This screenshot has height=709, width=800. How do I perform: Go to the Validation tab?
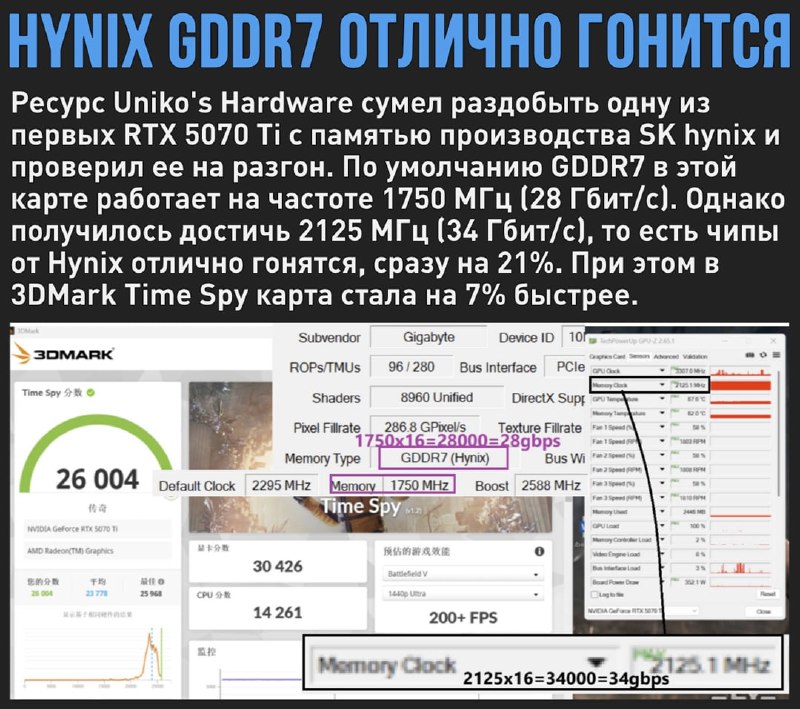click(695, 357)
